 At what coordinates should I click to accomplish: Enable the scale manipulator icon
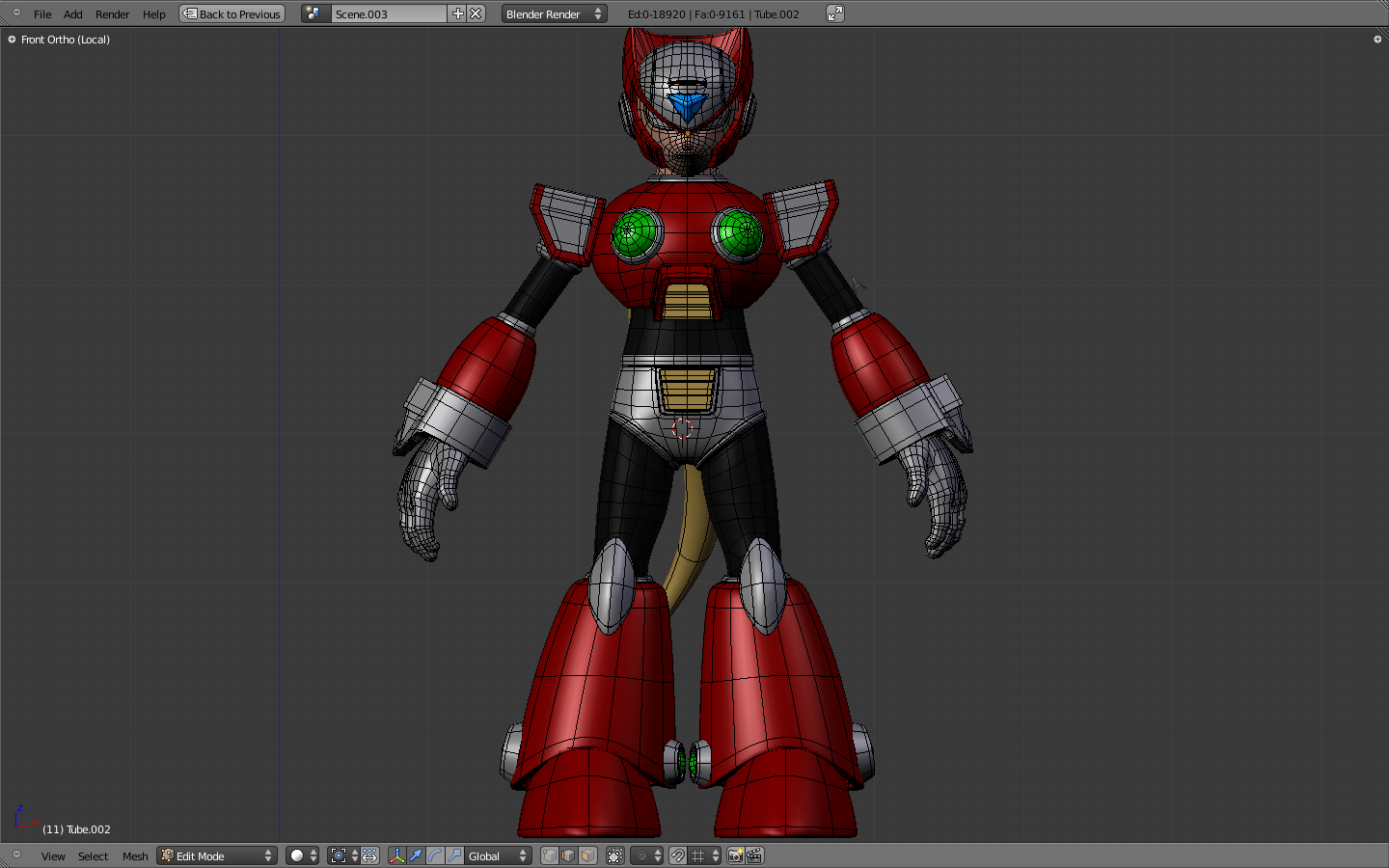pos(454,855)
